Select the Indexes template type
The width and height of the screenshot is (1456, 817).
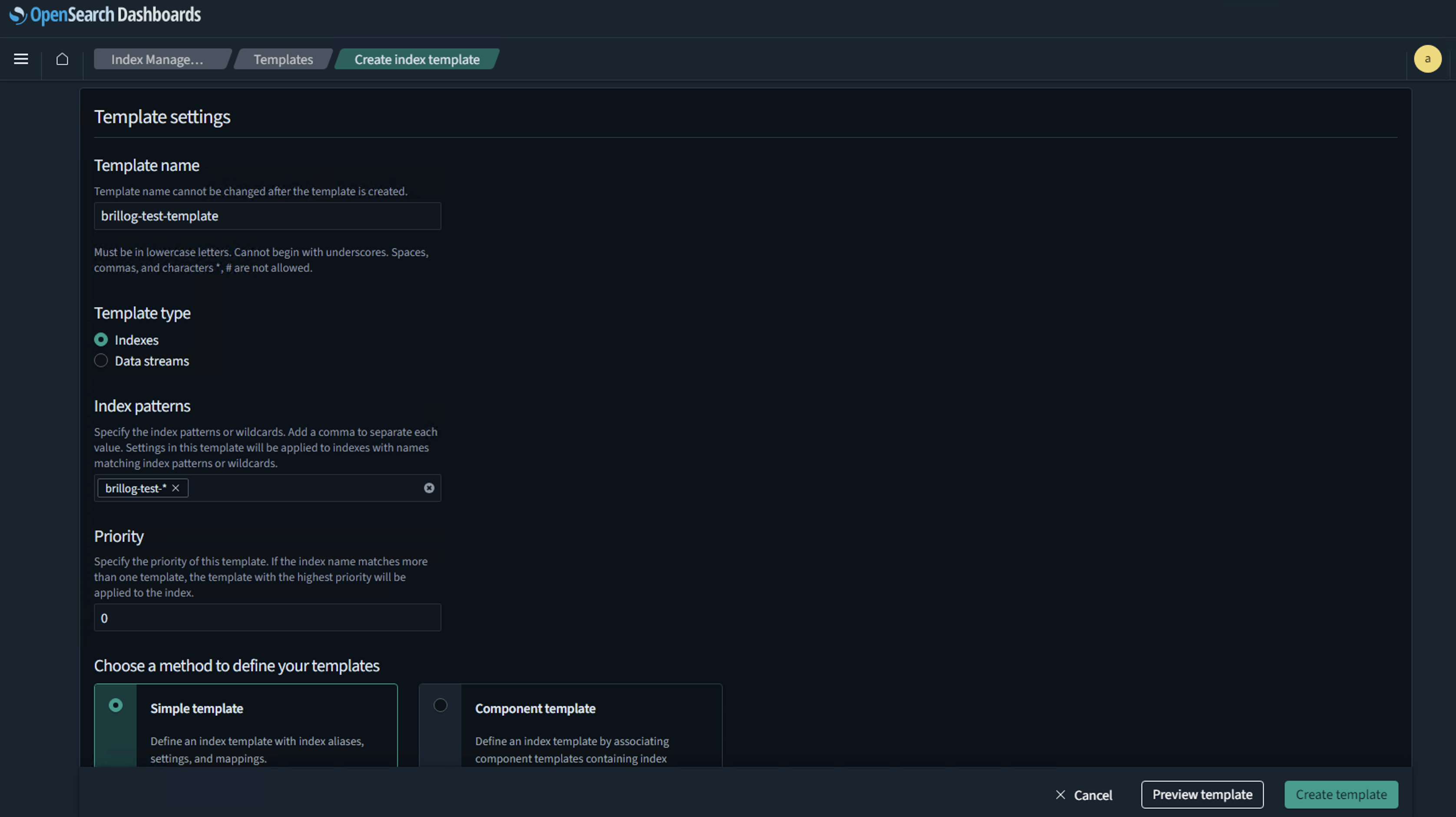[101, 339]
